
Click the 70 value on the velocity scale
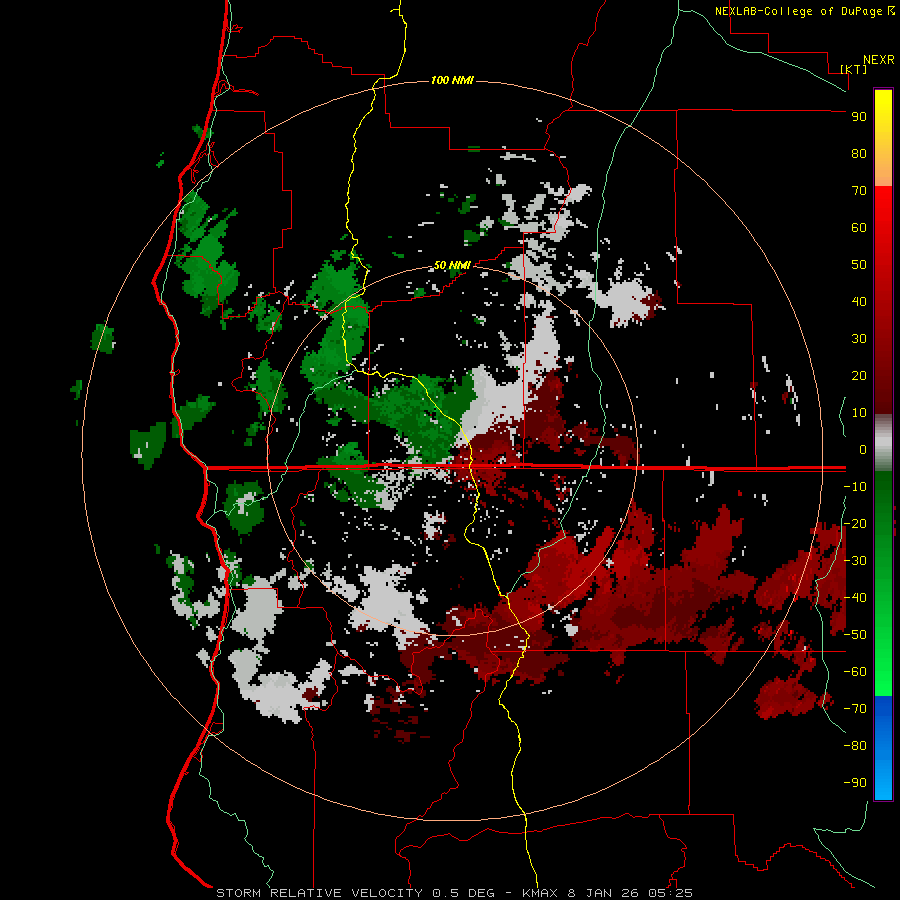pyautogui.click(x=859, y=191)
